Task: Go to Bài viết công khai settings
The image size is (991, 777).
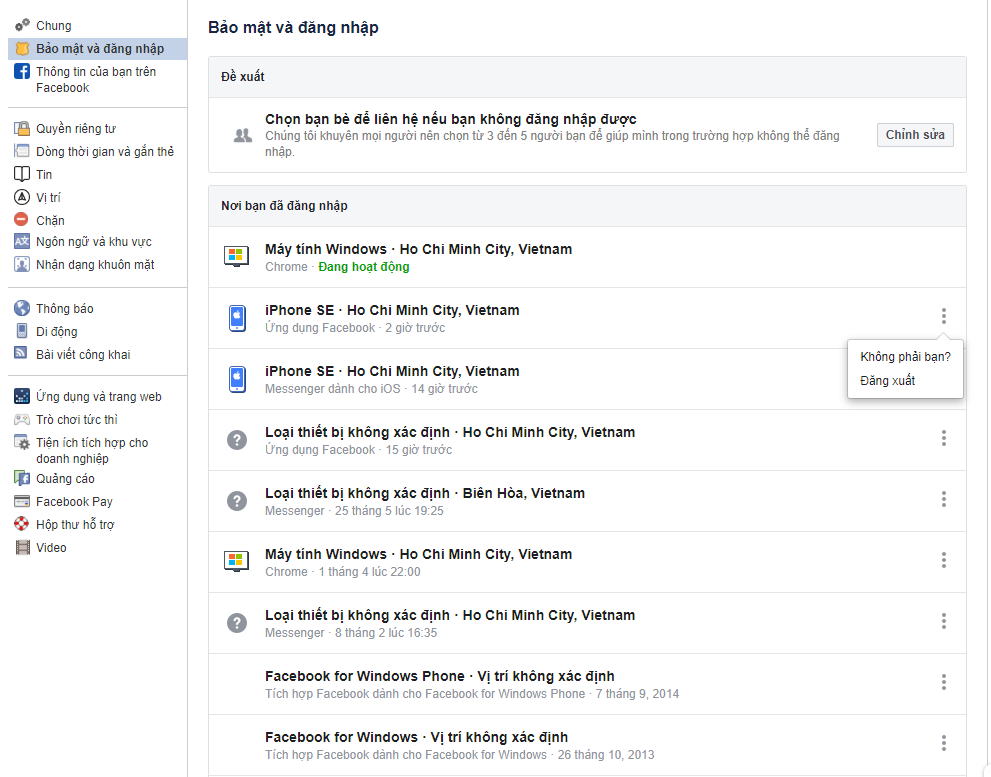Action: [x=83, y=355]
